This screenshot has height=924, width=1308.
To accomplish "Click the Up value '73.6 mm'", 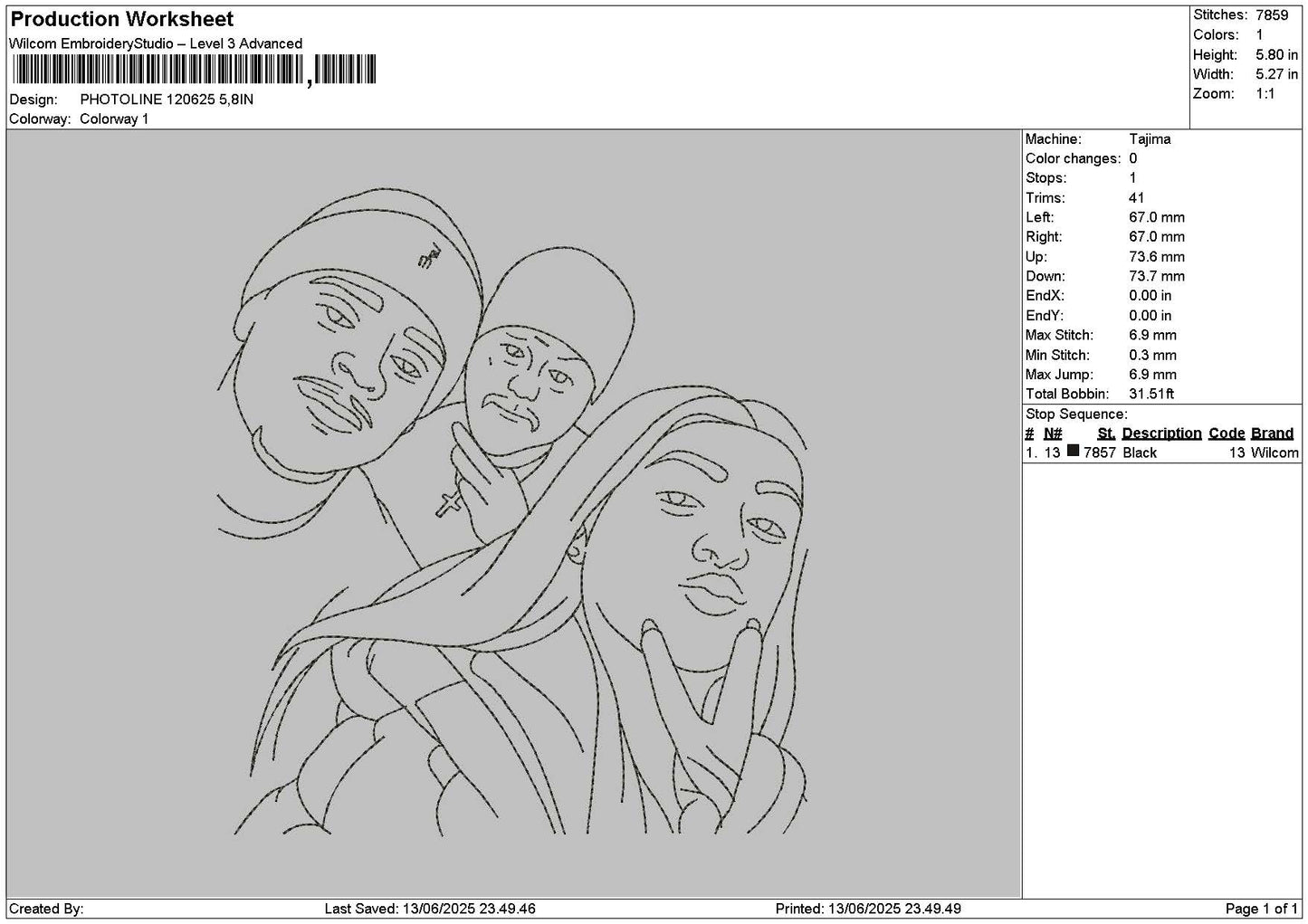I will pos(1157,257).
